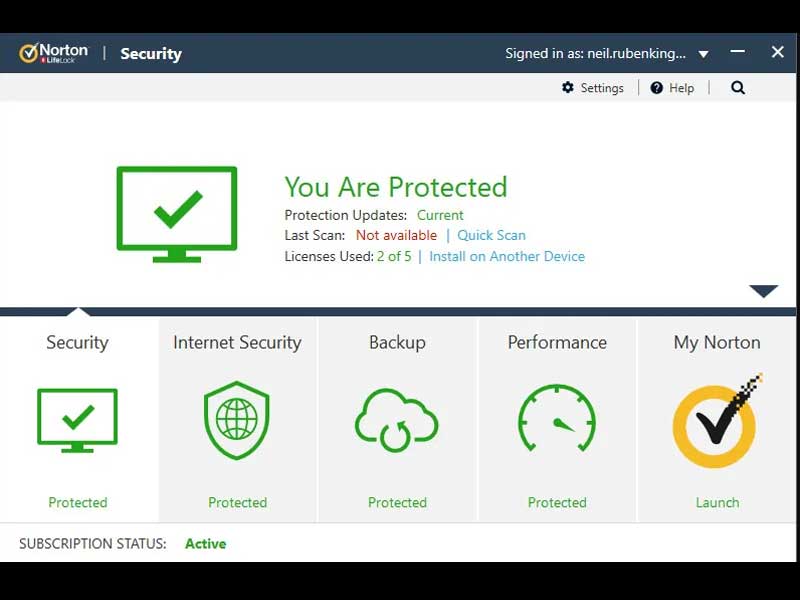The image size is (800, 600).
Task: Click the Security monitor checkmark icon
Action: click(77, 420)
